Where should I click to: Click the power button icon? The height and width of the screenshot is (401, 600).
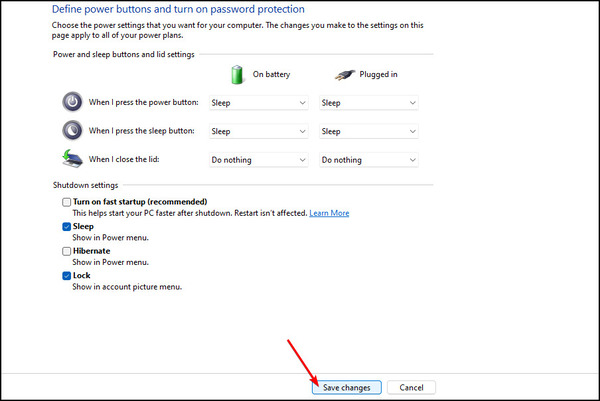coord(72,102)
